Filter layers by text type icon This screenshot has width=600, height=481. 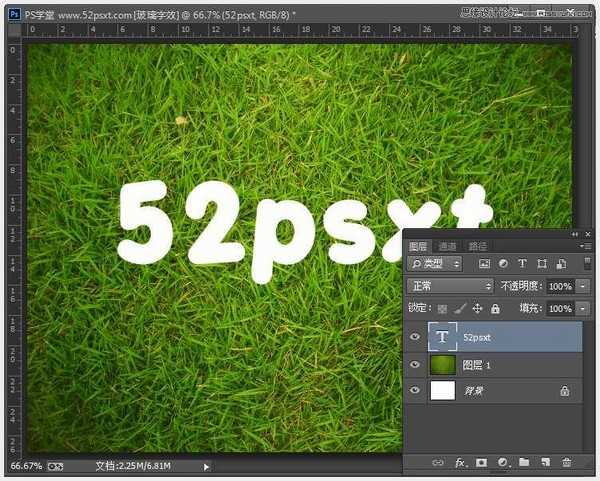tap(523, 264)
